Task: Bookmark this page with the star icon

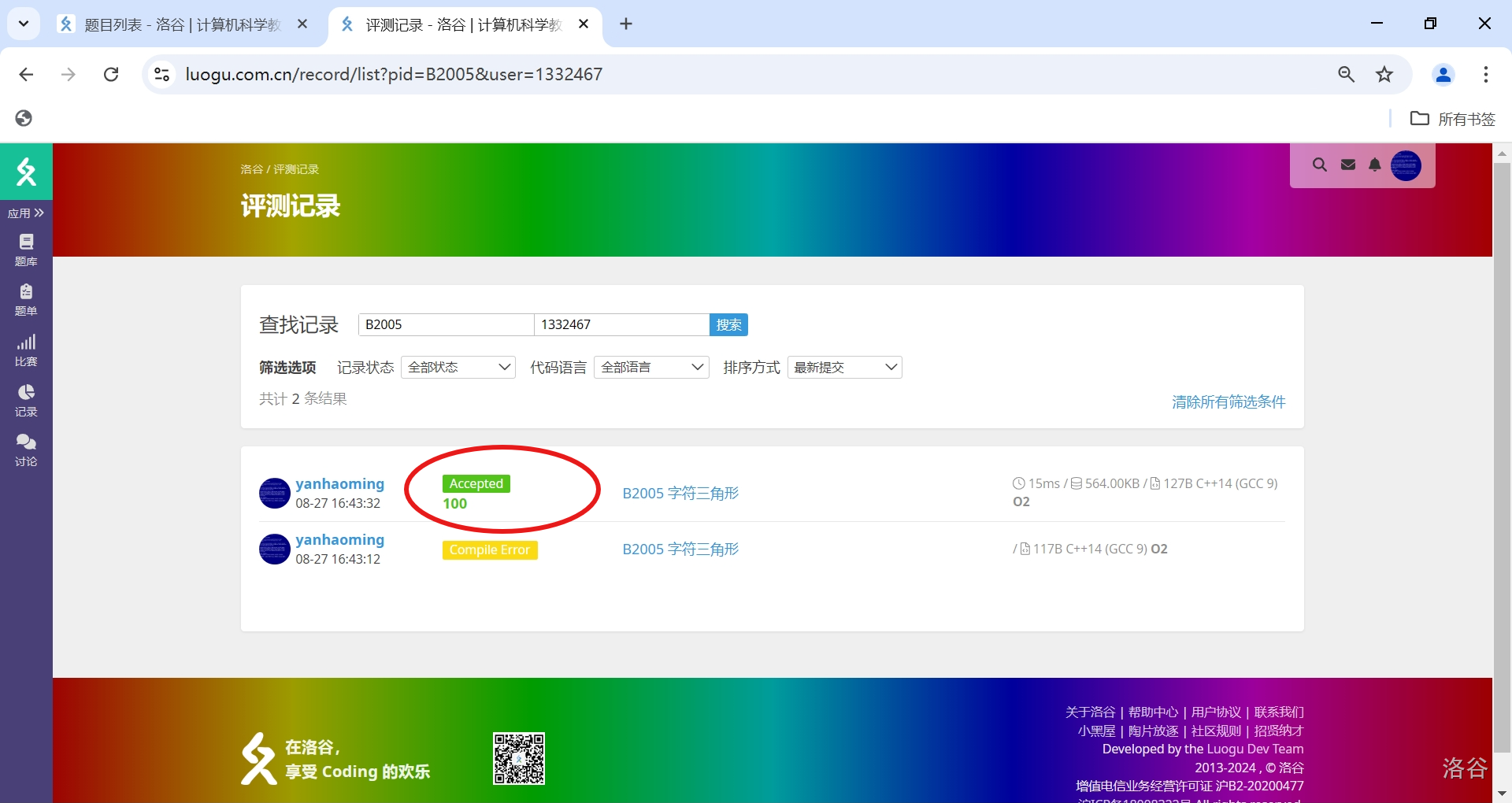Action: click(x=1384, y=74)
